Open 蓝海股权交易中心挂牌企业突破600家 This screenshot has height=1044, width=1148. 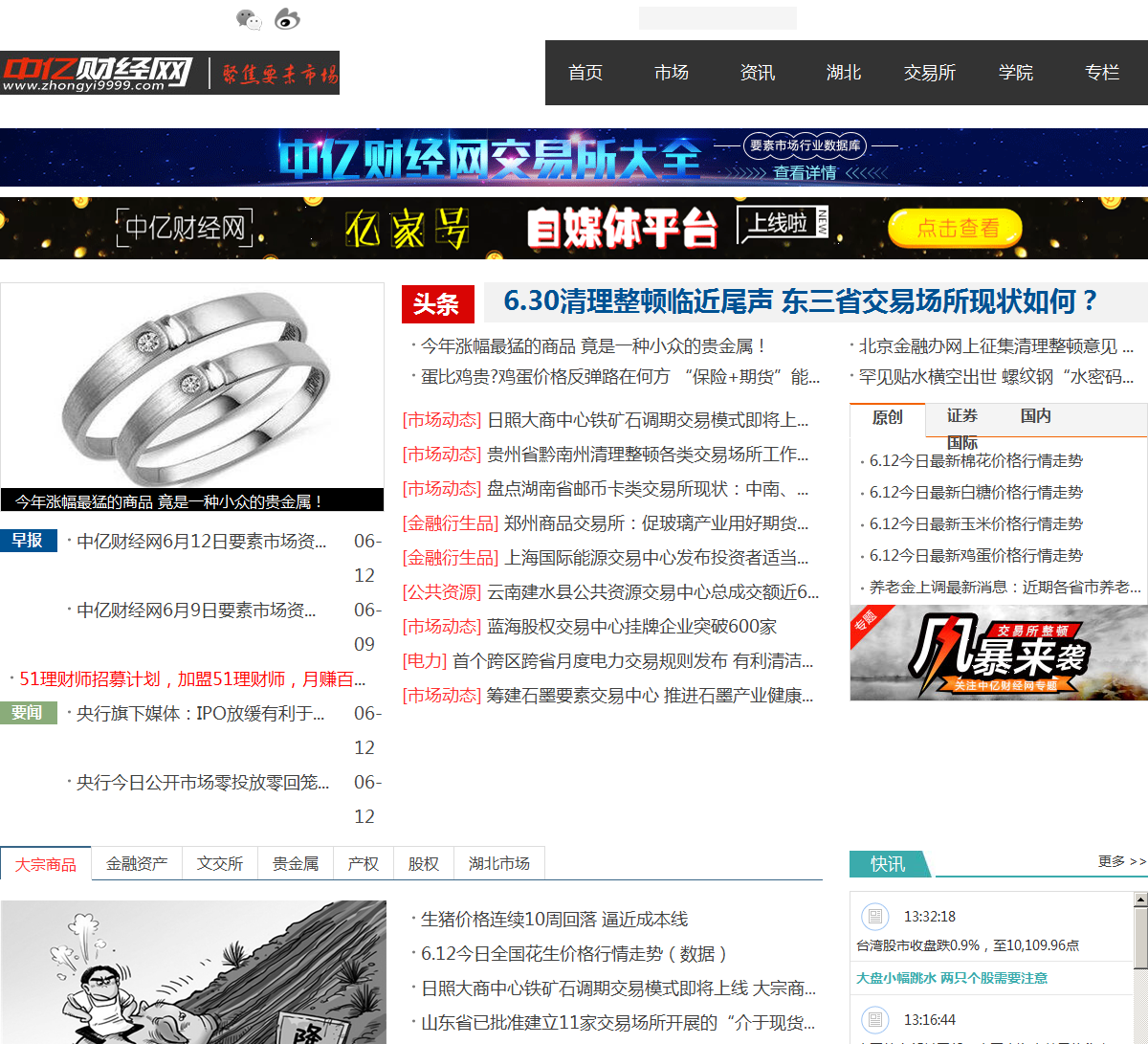632,627
